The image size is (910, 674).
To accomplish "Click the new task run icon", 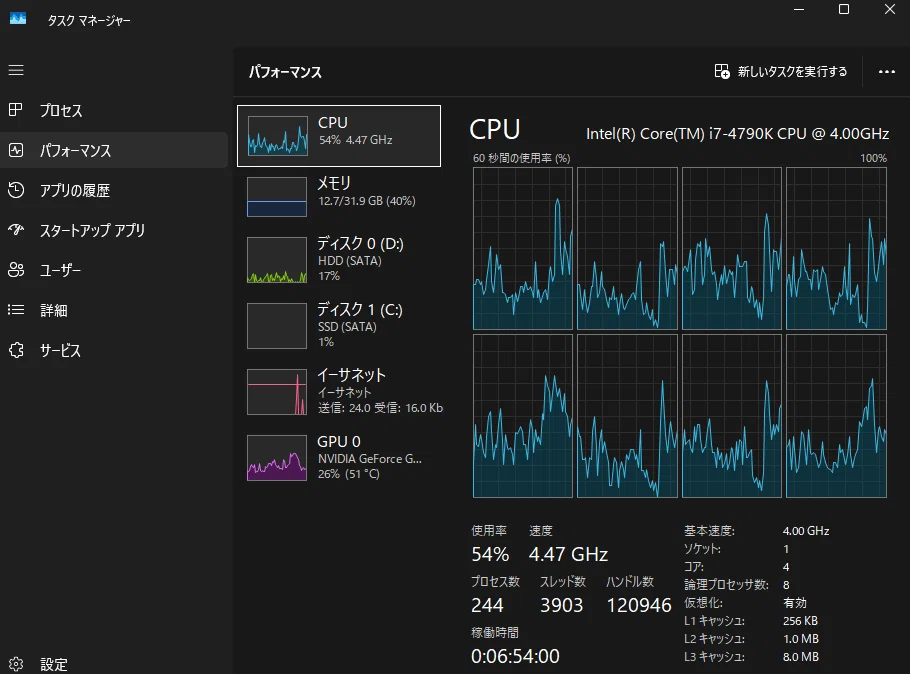I will (x=722, y=71).
